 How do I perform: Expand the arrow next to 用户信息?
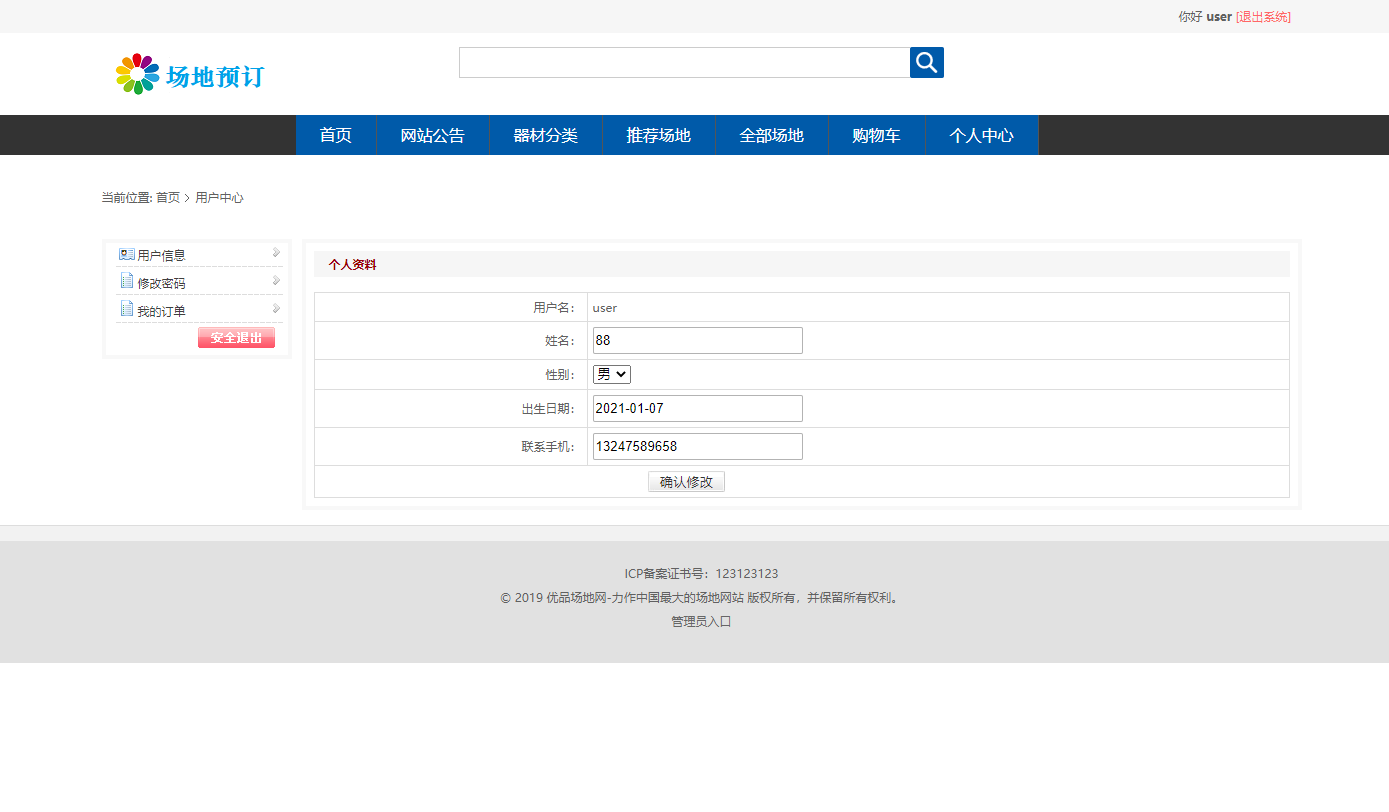pos(275,253)
